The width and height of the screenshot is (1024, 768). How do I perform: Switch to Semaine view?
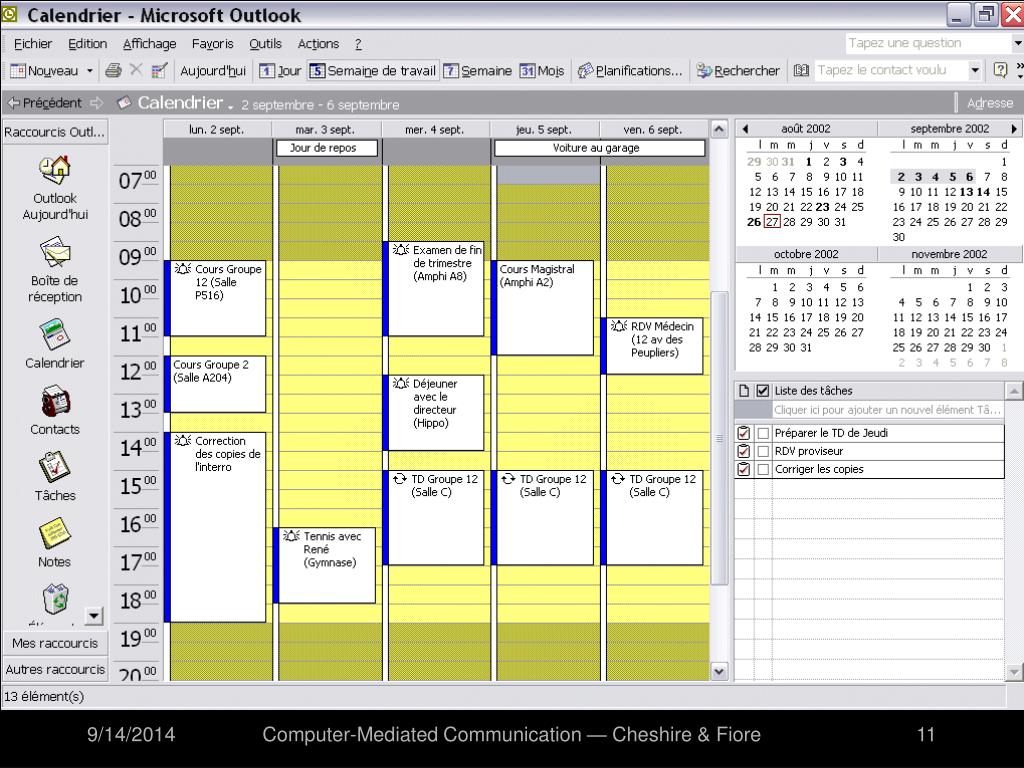point(477,71)
